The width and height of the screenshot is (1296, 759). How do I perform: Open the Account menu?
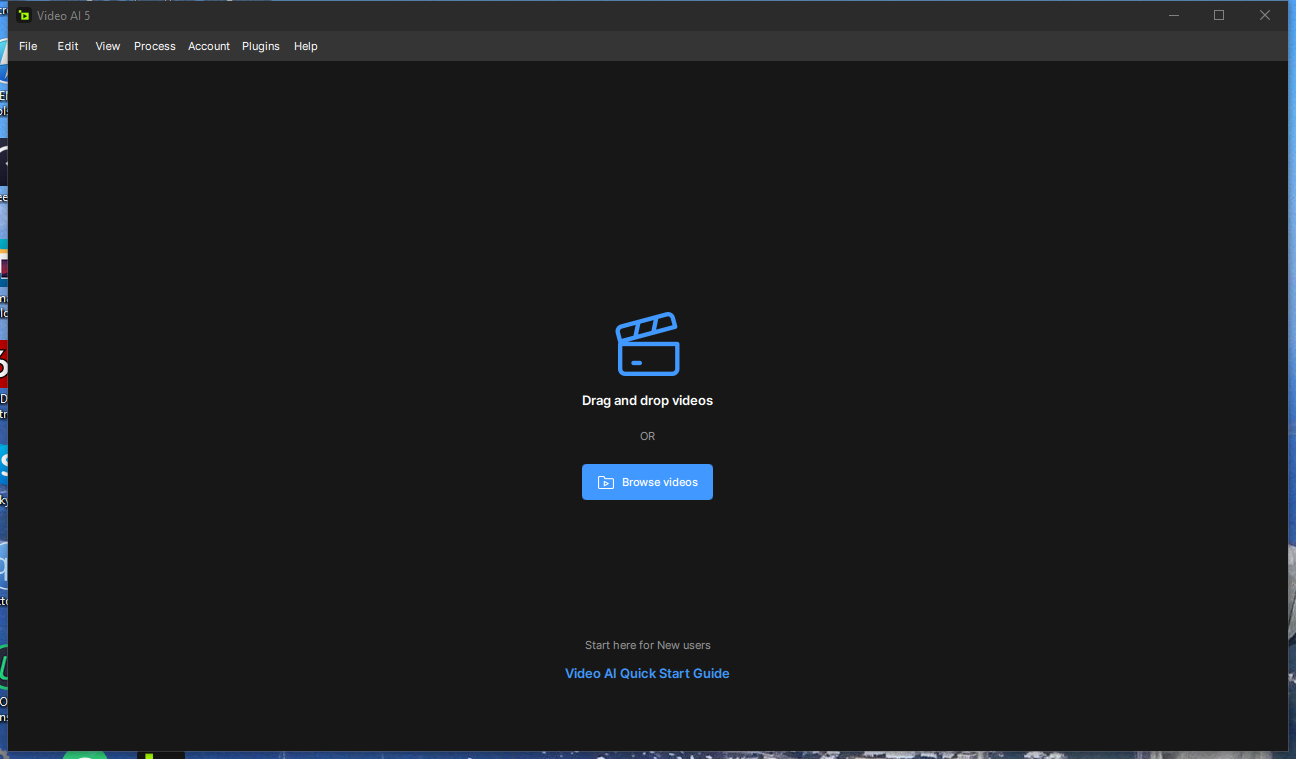tap(209, 46)
